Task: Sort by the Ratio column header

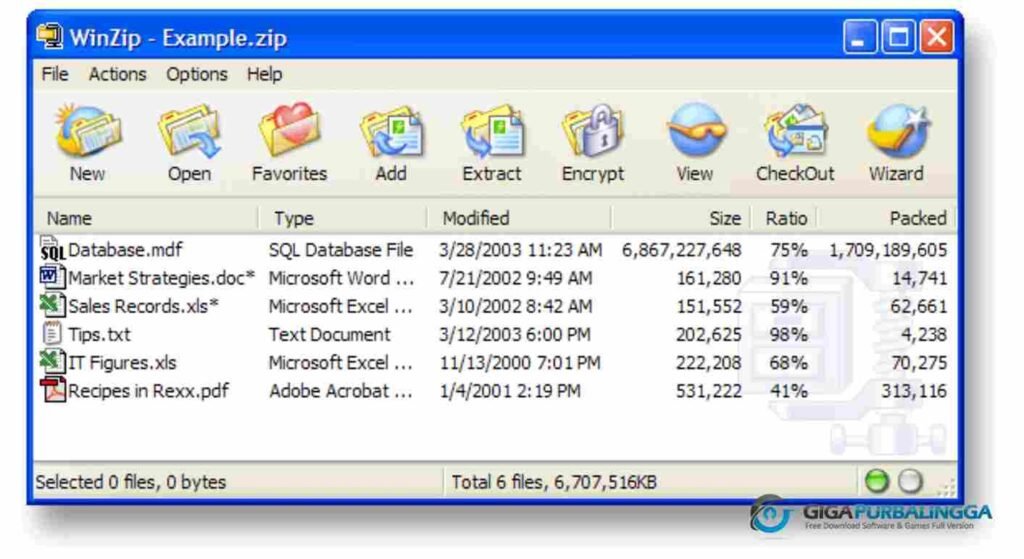Action: pos(784,218)
